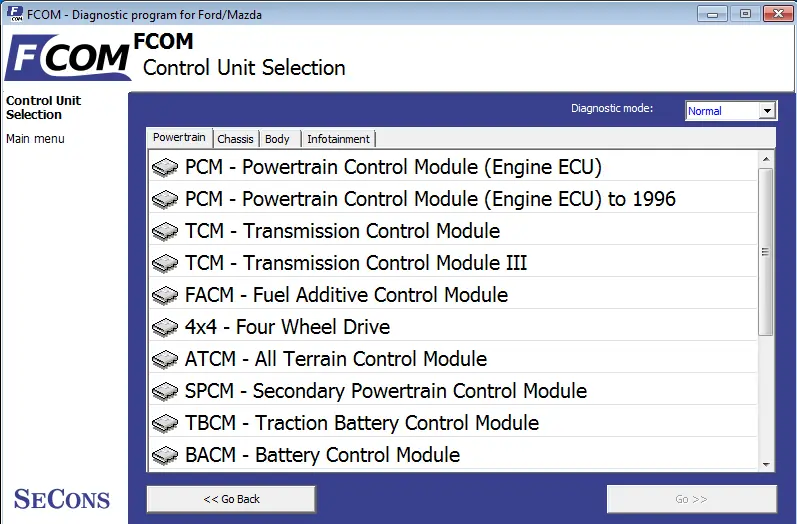Image resolution: width=797 pixels, height=524 pixels.
Task: Open the Diagnostic mode dropdown arrow
Action: tap(767, 110)
